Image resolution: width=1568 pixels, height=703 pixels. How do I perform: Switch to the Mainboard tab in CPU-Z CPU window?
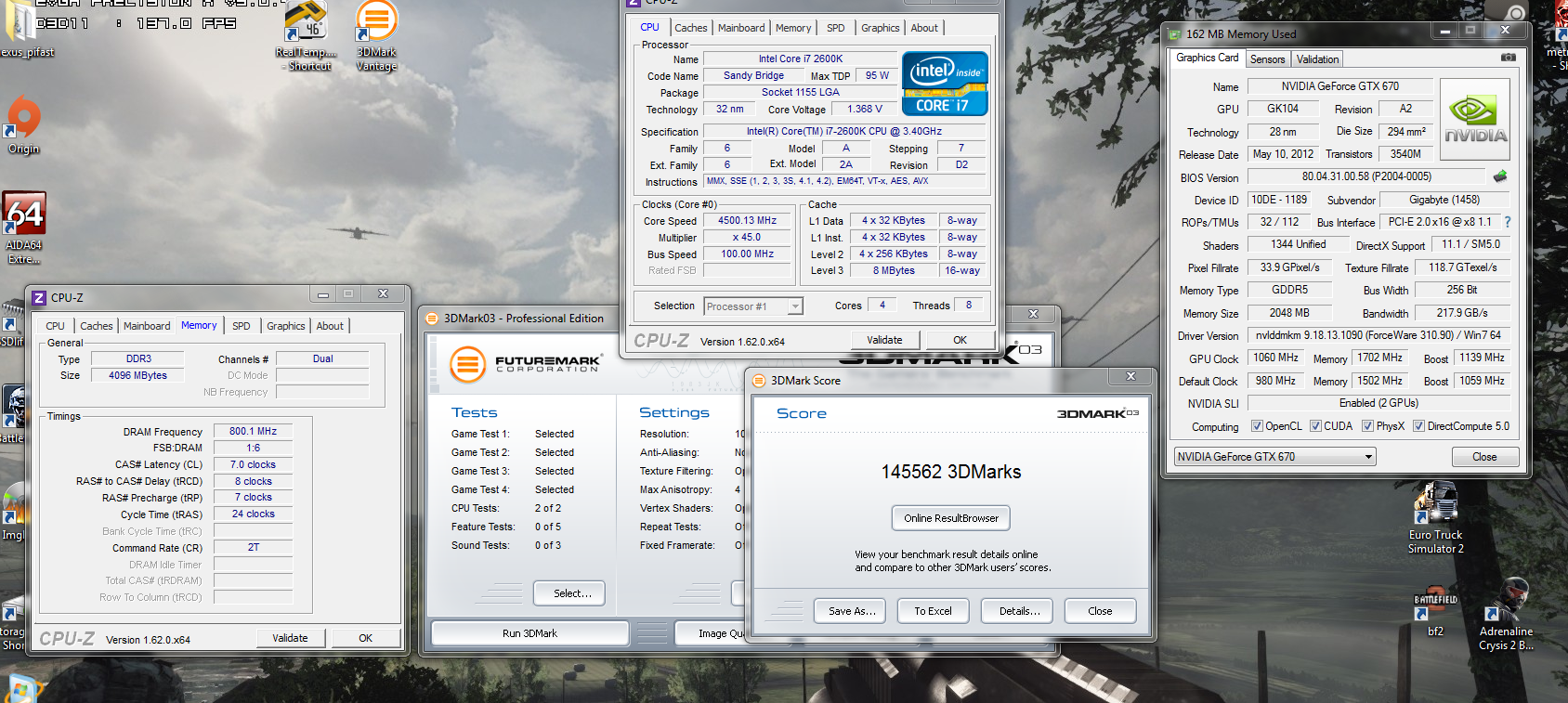point(741,28)
